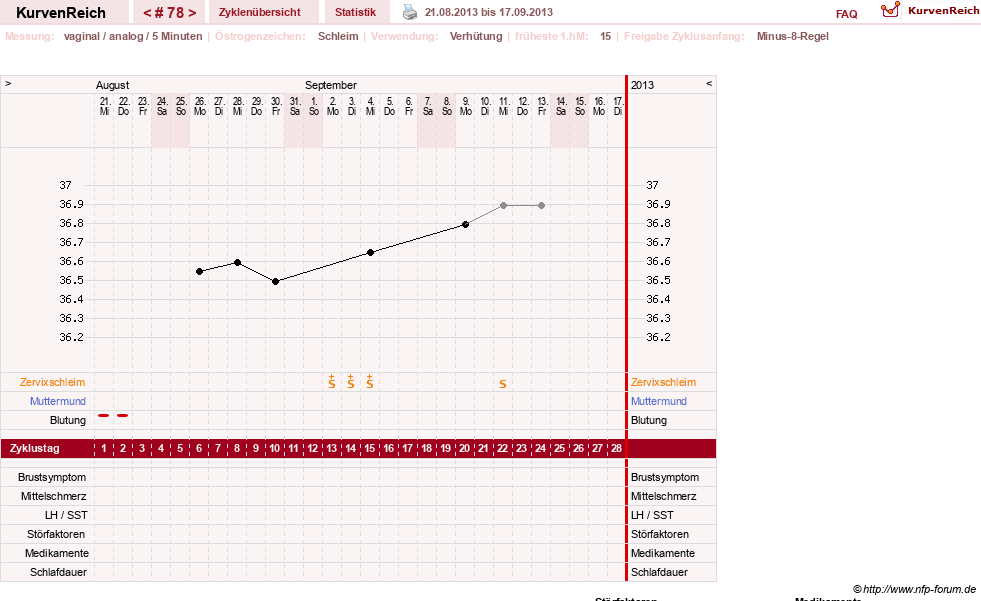Click the left Medikamente row label

(x=57, y=553)
